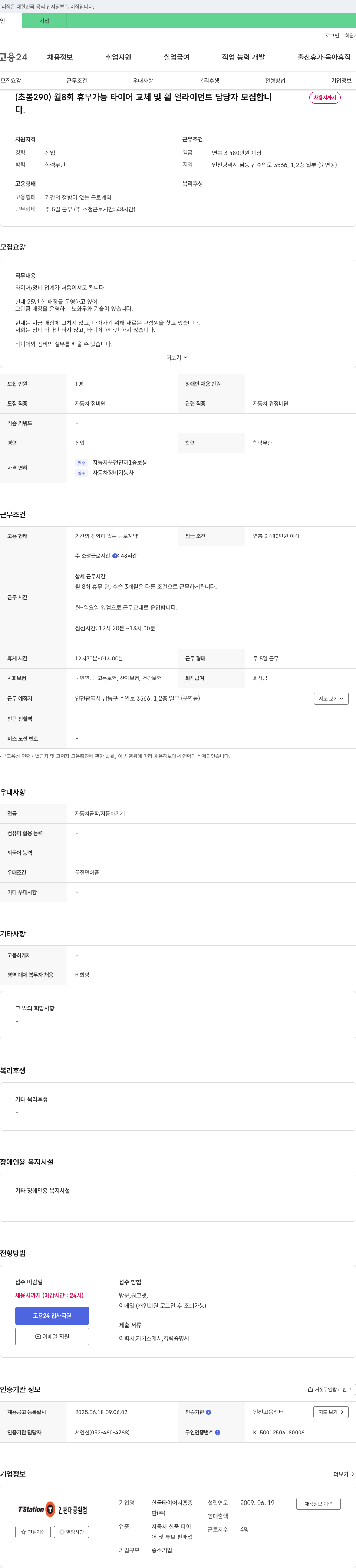Click the 자동차공학/자동차기계 major text
This screenshot has width=356, height=1568.
click(100, 814)
